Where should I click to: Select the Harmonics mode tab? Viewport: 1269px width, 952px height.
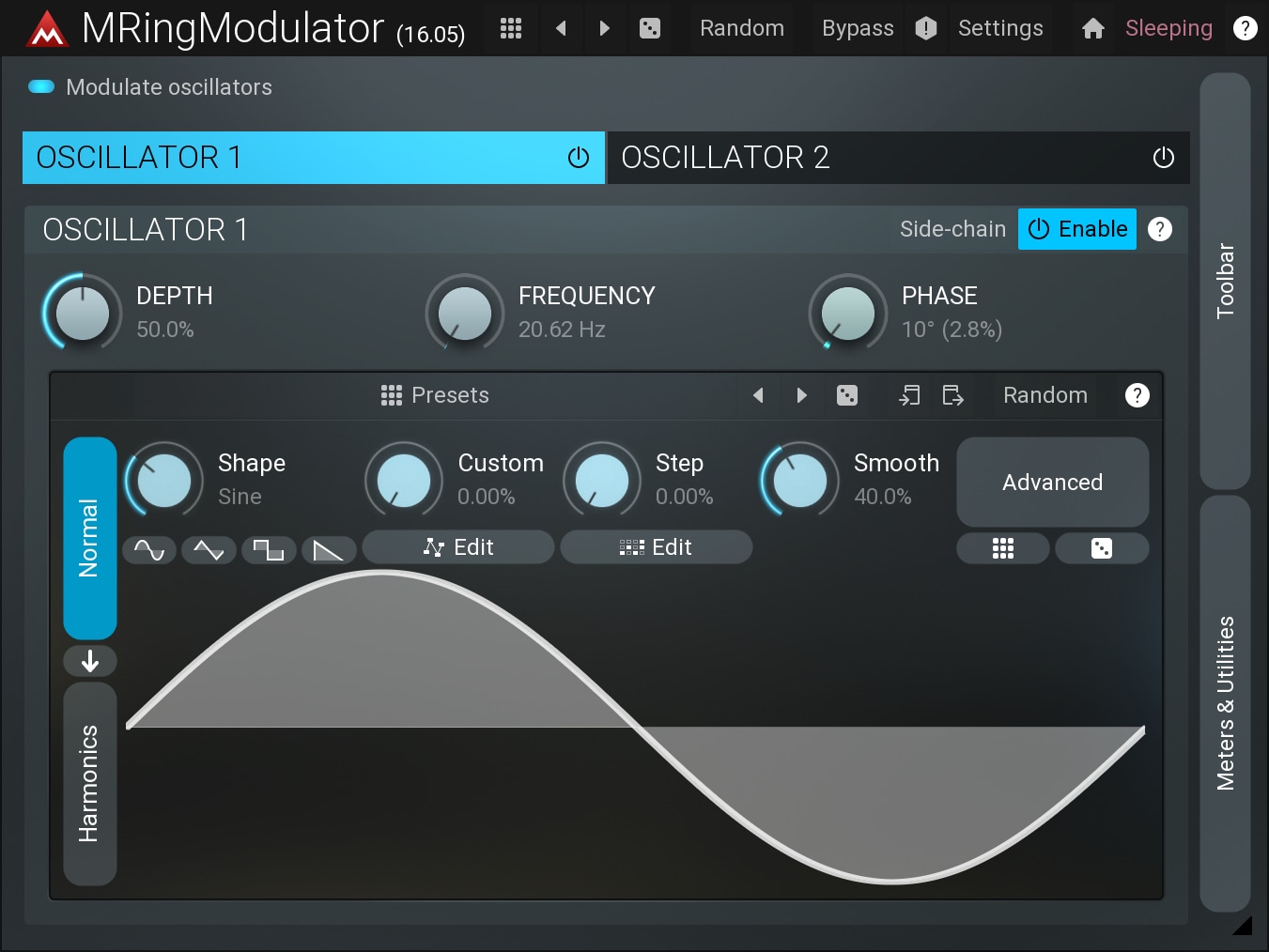coord(90,783)
